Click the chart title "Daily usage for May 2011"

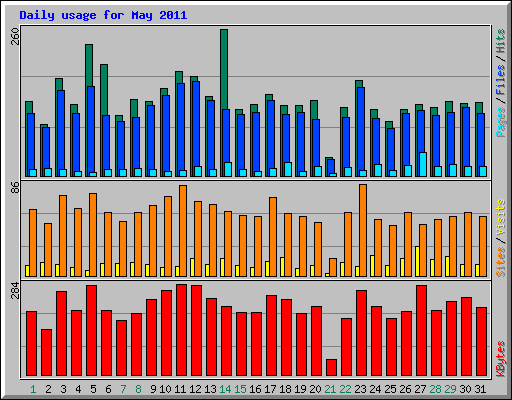point(103,16)
